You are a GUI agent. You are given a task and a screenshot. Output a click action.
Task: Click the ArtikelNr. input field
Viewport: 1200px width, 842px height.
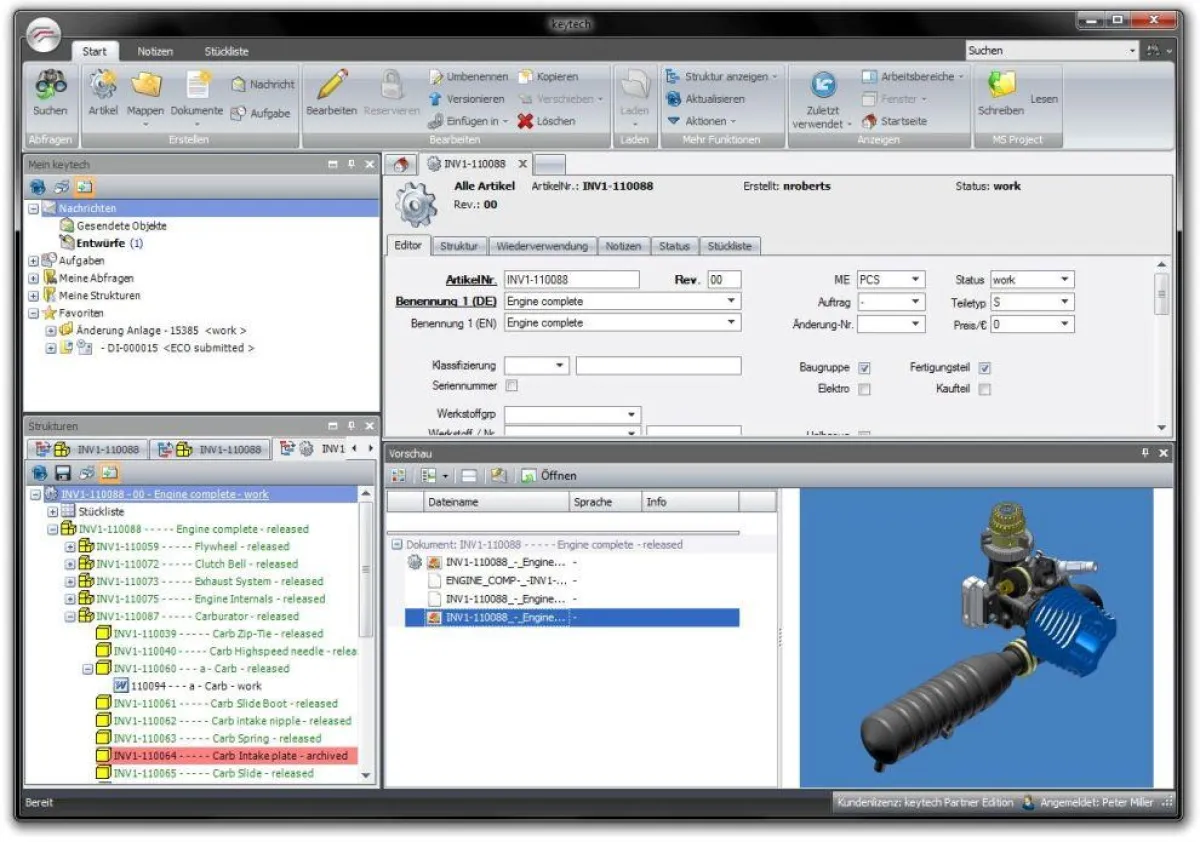(571, 280)
